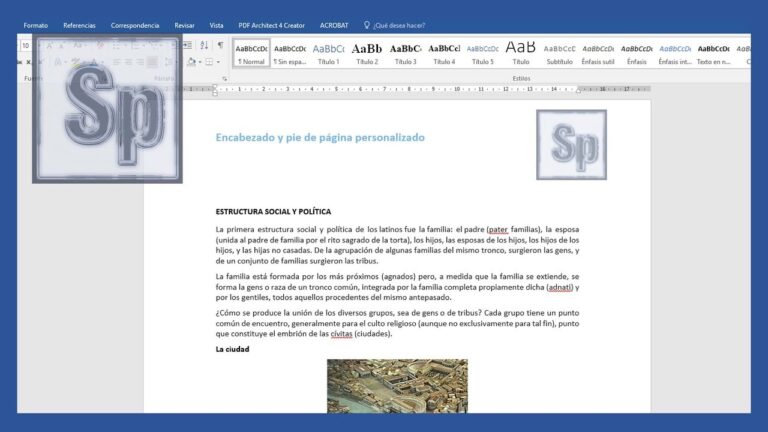Click the Estilos group label
Image resolution: width=768 pixels, height=432 pixels.
521,78
